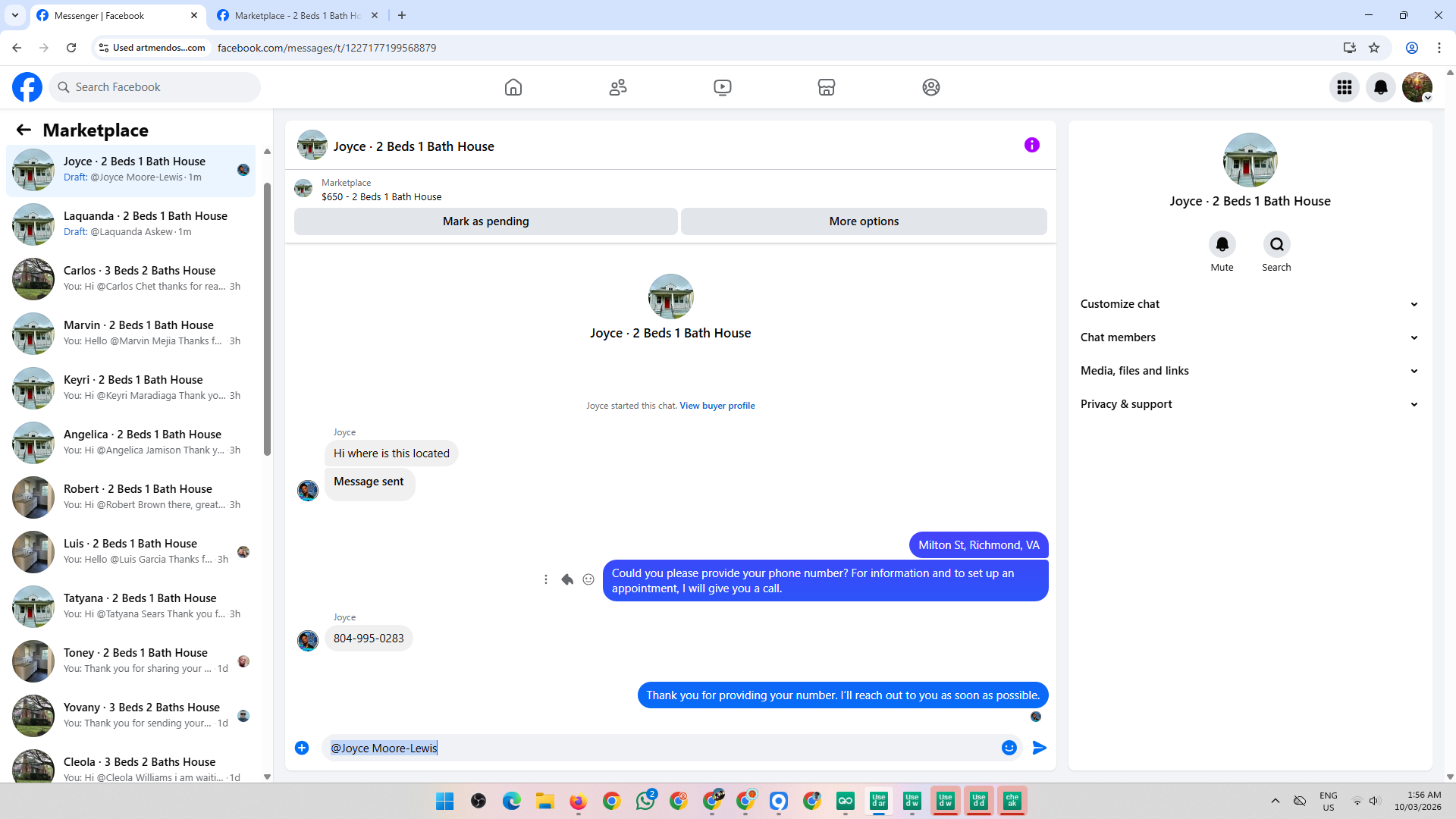Screen dimensions: 1456x819
Task: Click the plus attachment icon beside input
Action: click(x=302, y=748)
